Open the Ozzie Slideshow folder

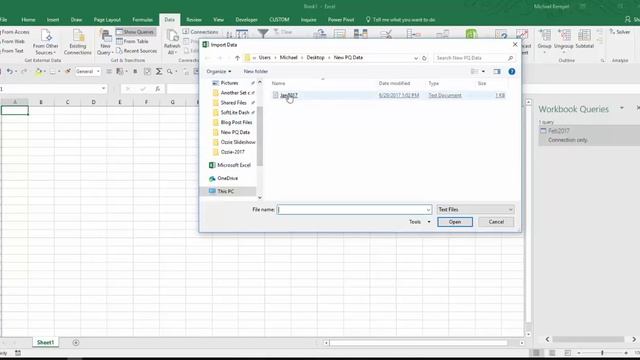(x=238, y=142)
